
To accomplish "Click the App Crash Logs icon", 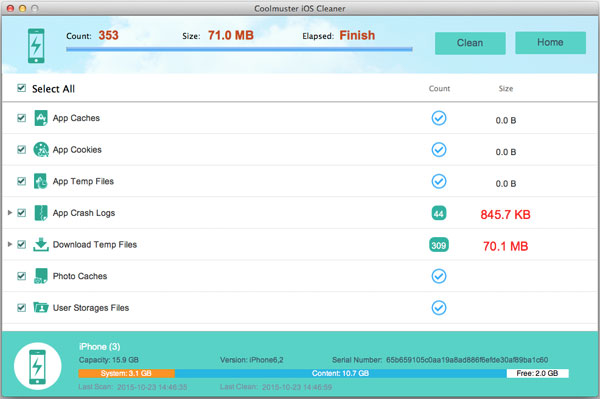I will click(41, 213).
